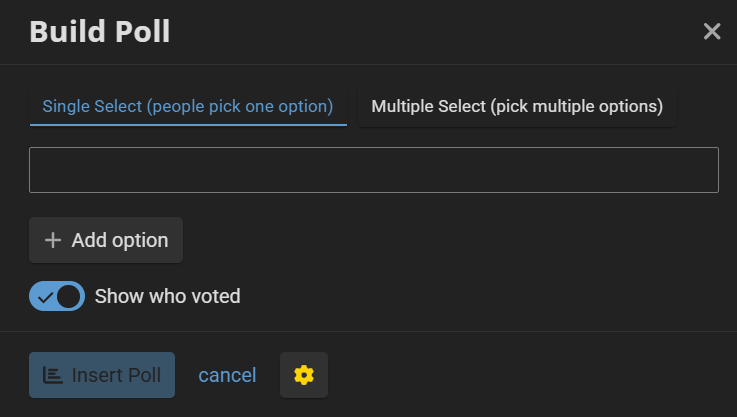Click the Build Poll heading
The image size is (737, 417).
[x=100, y=31]
